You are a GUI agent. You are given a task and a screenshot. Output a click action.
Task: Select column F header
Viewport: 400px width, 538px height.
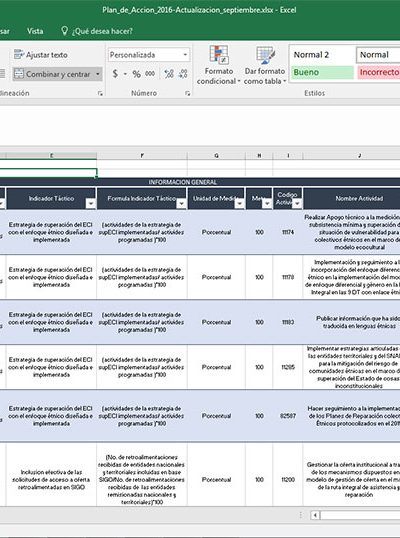pyautogui.click(x=142, y=156)
